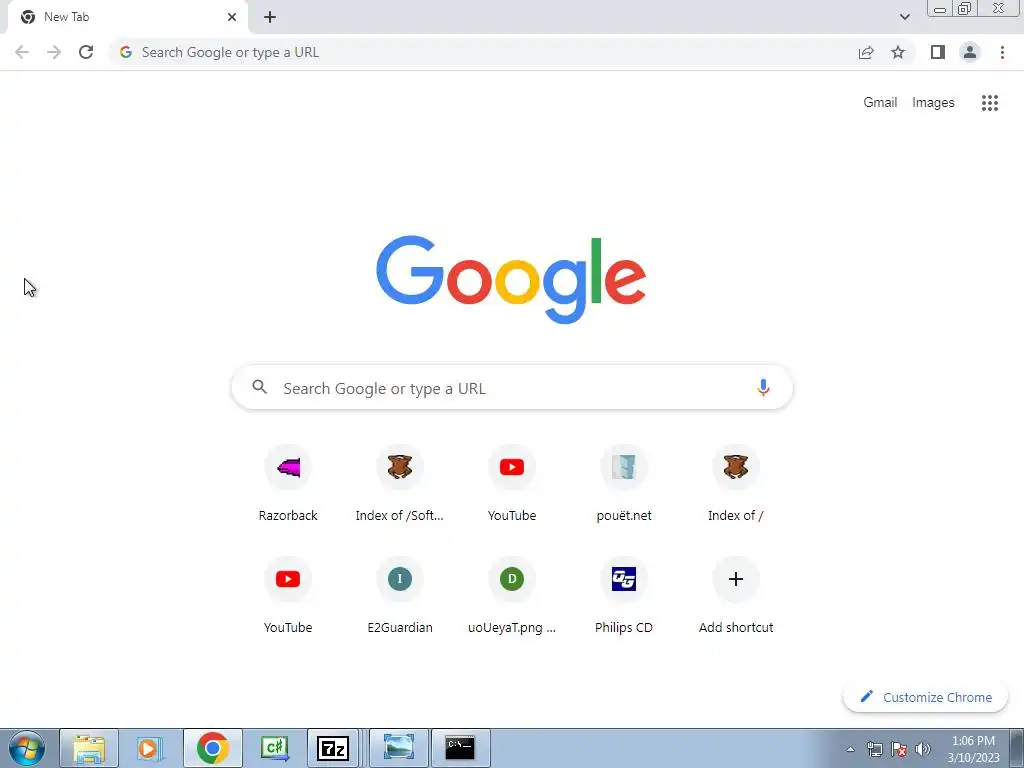Open Chrome's three-dot menu
Screen dimensions: 1024x768
1002,52
